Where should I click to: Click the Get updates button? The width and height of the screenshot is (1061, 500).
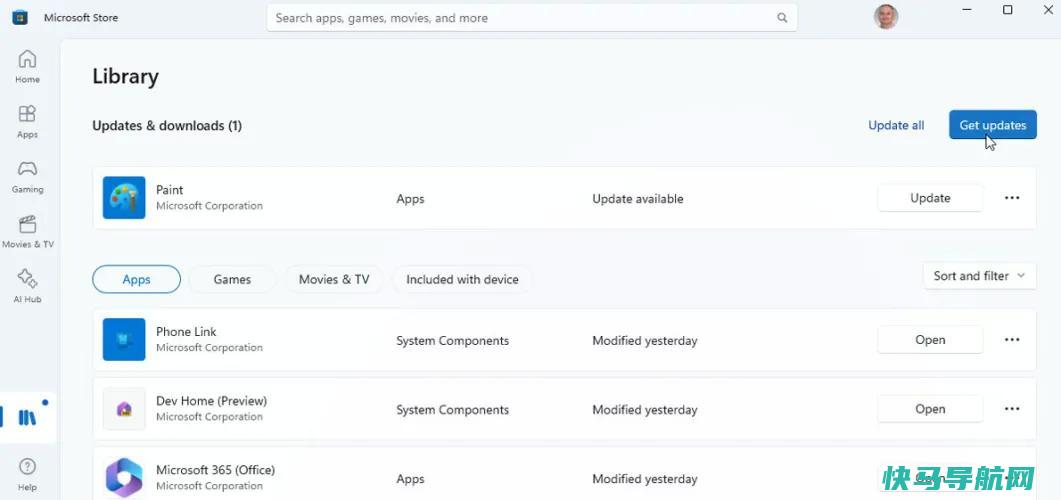(993, 125)
